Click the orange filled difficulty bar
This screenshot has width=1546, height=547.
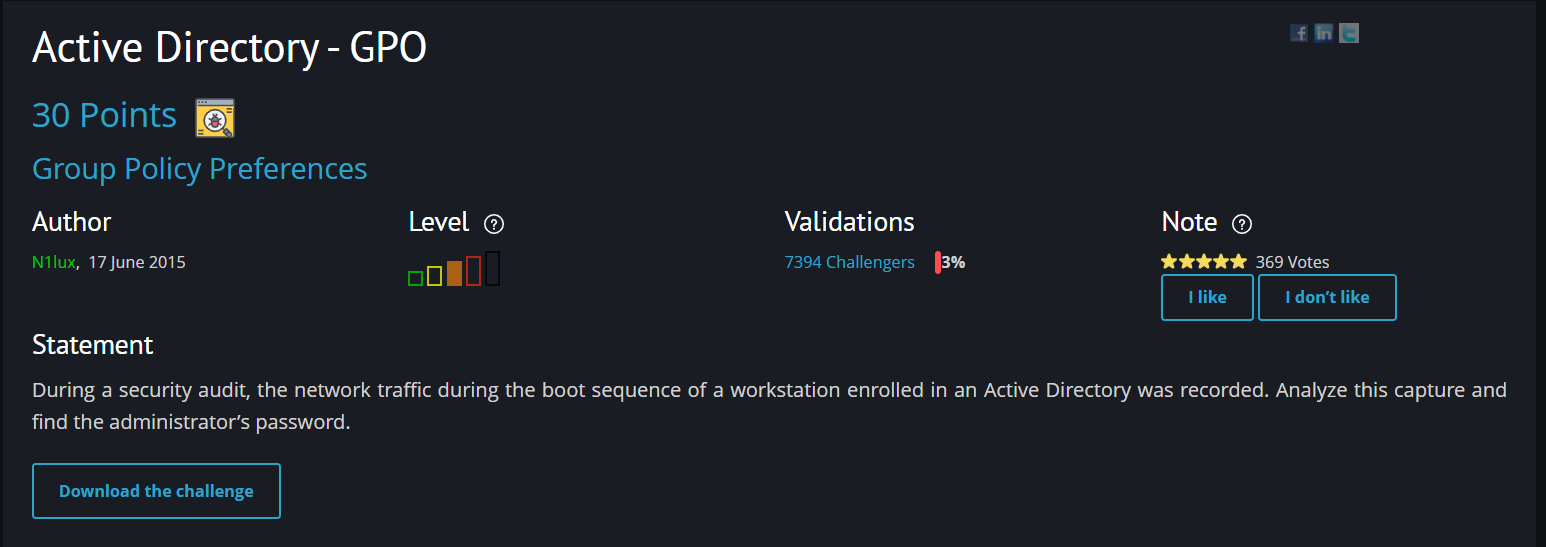click(x=454, y=273)
